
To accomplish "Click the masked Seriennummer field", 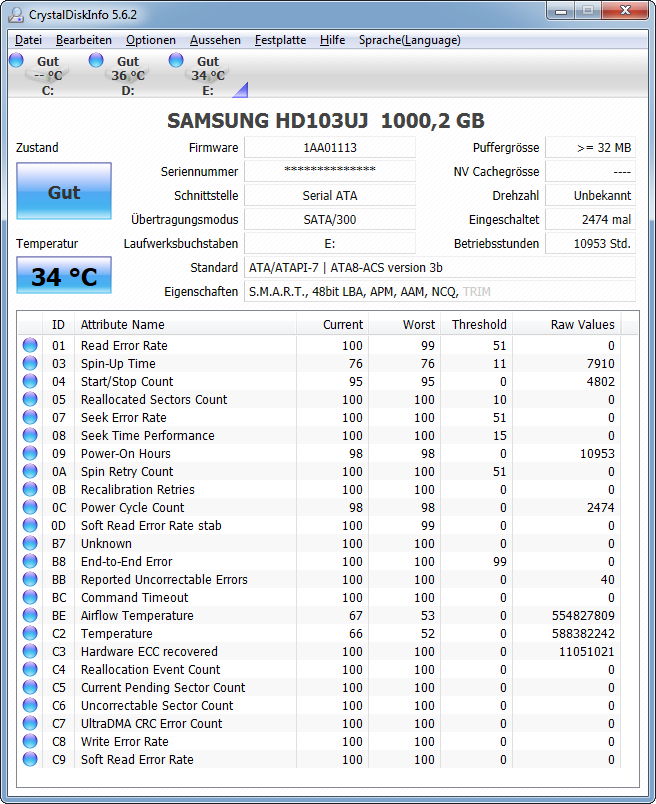I will click(x=330, y=171).
